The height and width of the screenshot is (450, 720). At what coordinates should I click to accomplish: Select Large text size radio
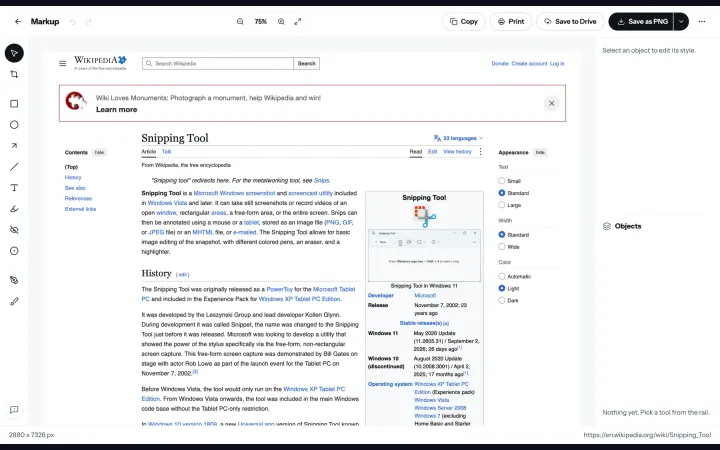click(x=502, y=205)
